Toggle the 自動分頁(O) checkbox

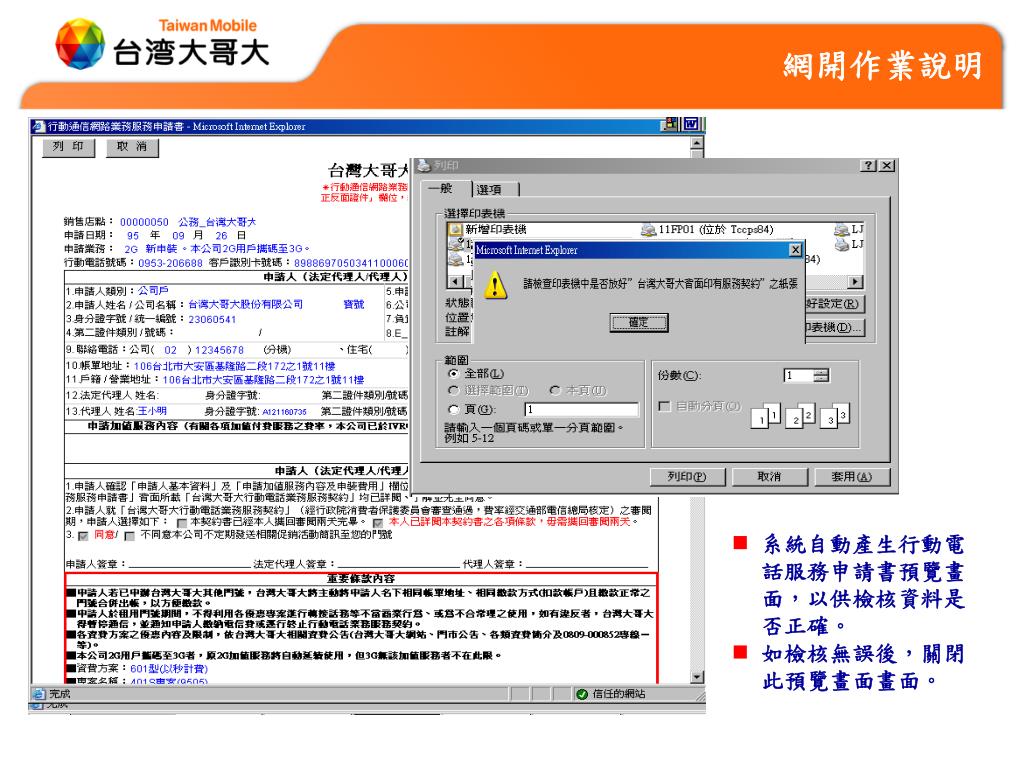(x=665, y=406)
